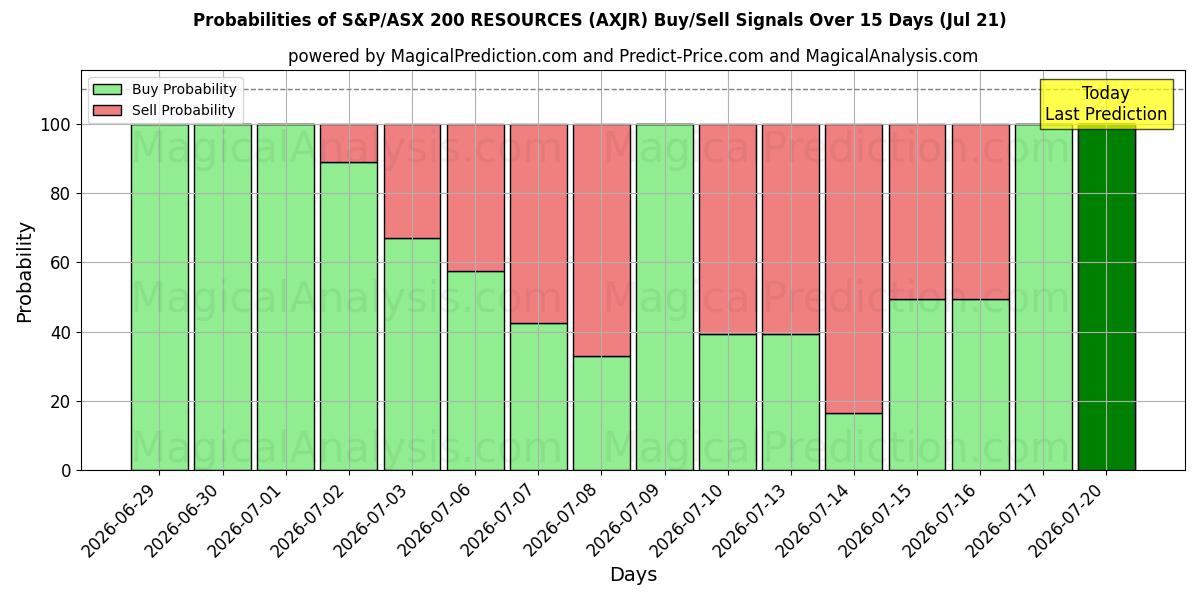Screen dimensions: 1200x600
Task: Select the full green bar for 2026-07-17
Action: point(1044,297)
